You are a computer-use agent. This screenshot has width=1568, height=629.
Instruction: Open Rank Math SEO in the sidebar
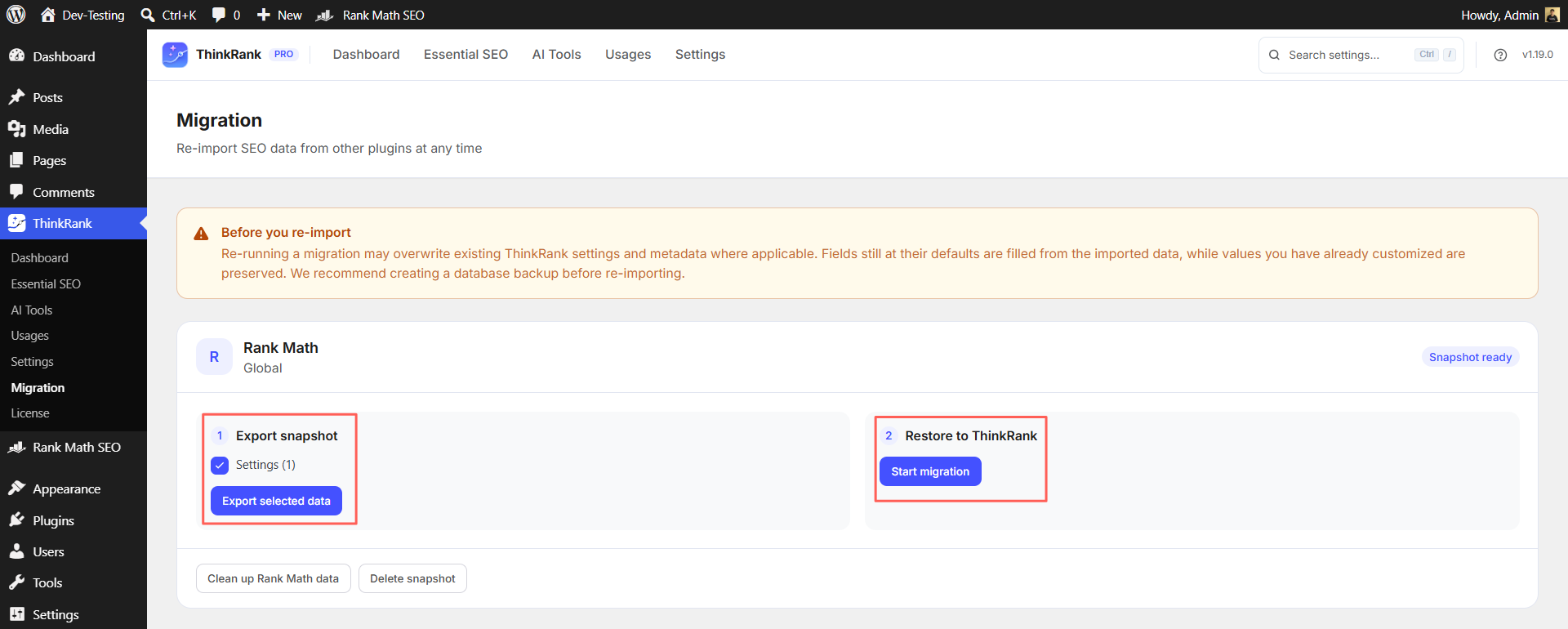(73, 447)
